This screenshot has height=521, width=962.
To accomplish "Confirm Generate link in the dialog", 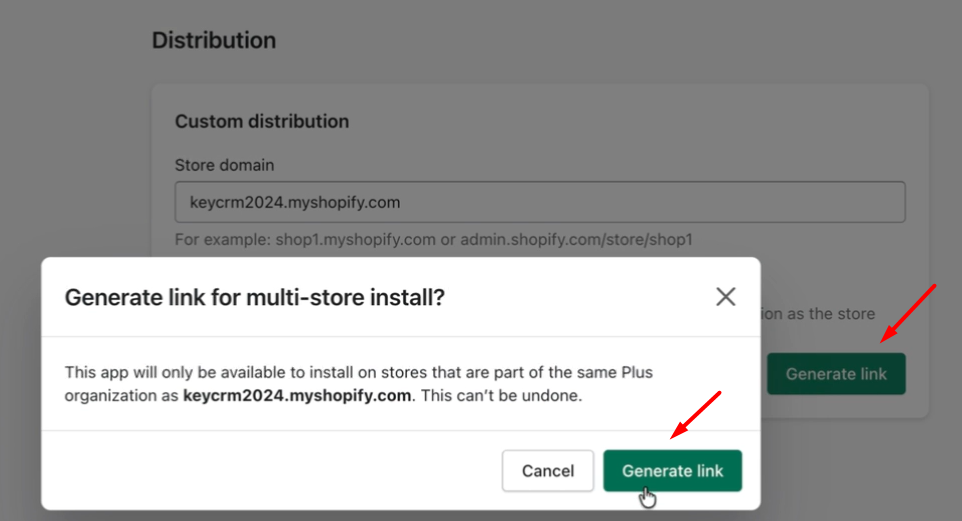I will [672, 471].
